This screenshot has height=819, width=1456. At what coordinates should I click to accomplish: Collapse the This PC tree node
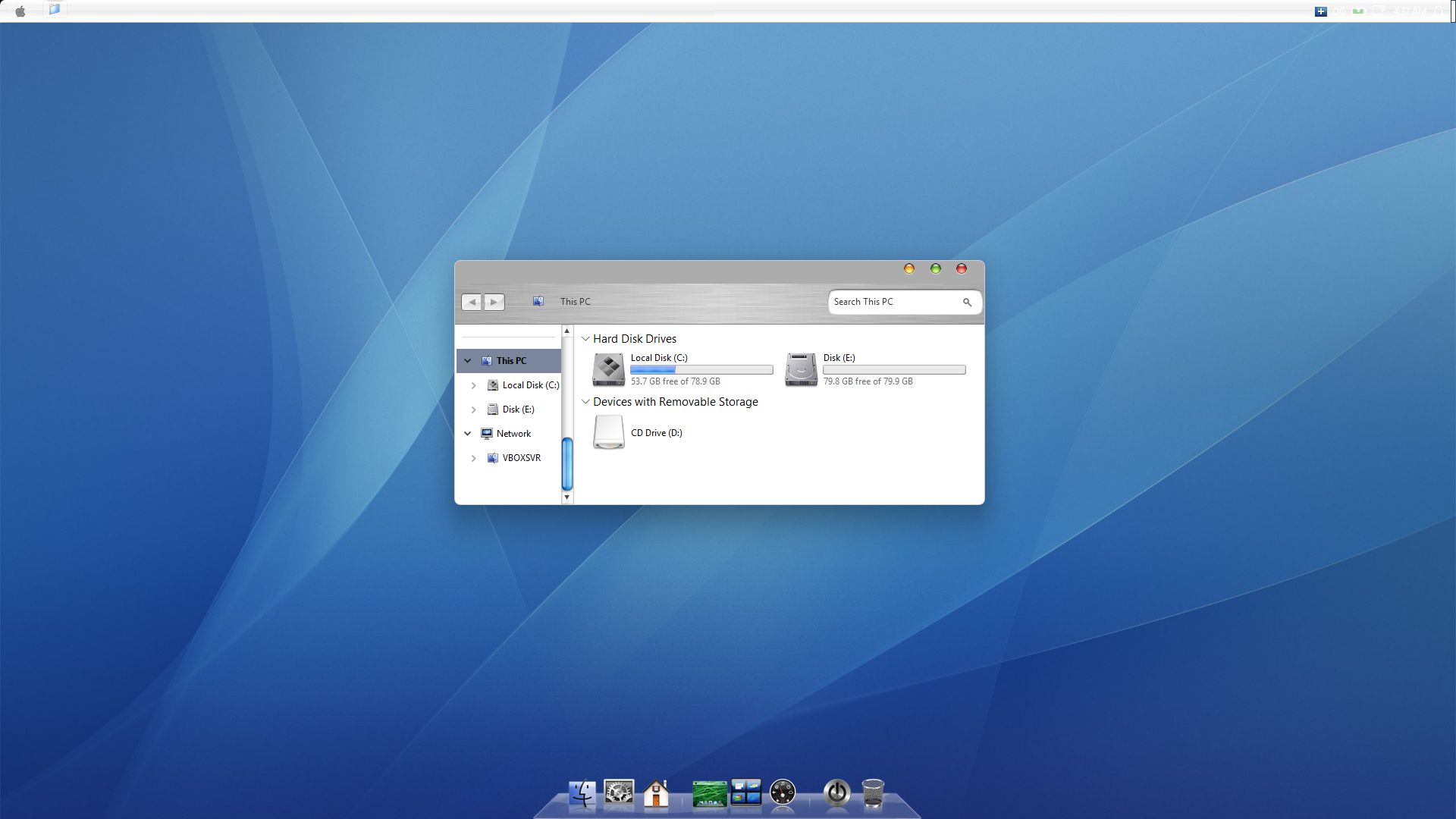(468, 361)
